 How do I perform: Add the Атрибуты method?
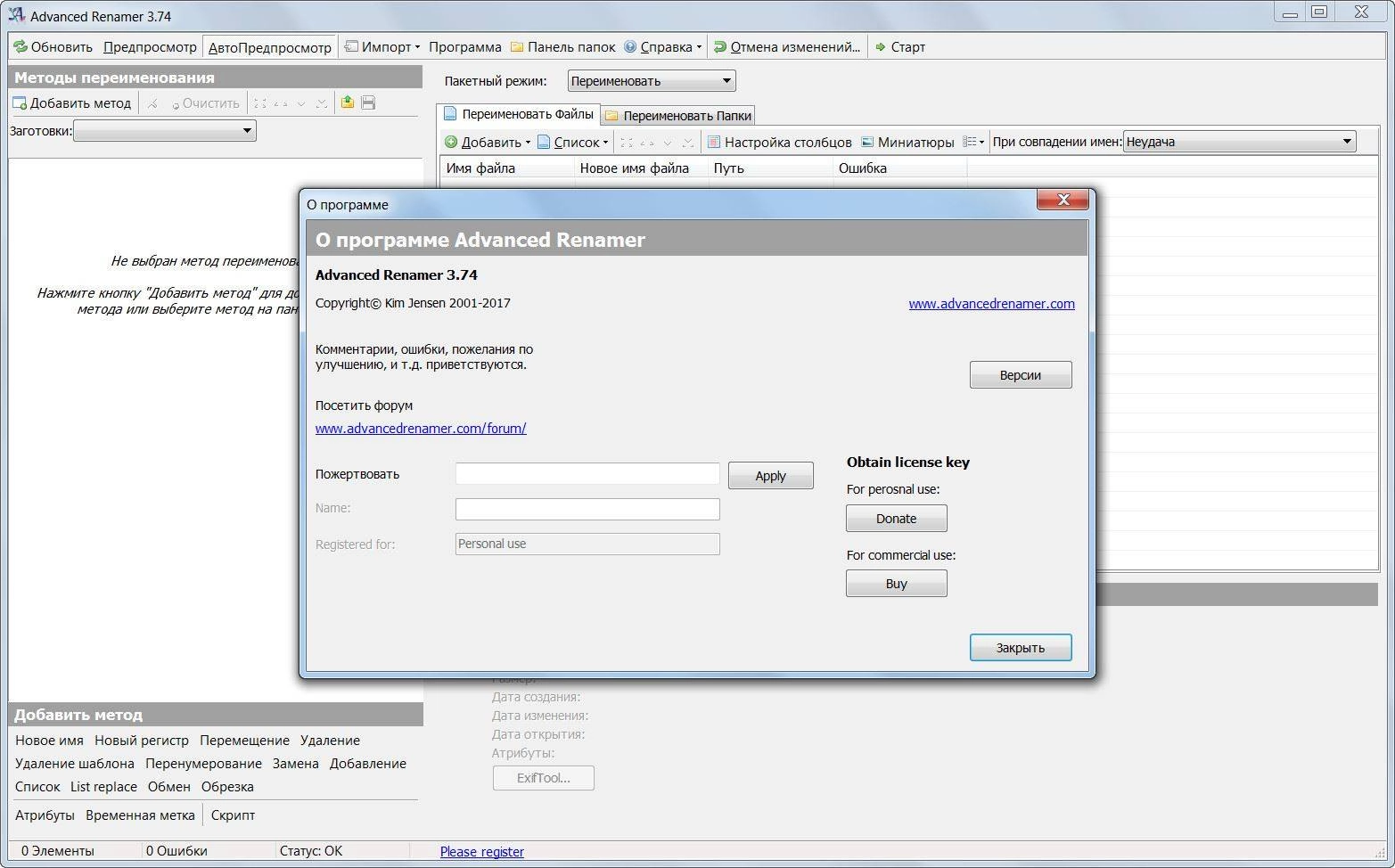click(x=45, y=815)
